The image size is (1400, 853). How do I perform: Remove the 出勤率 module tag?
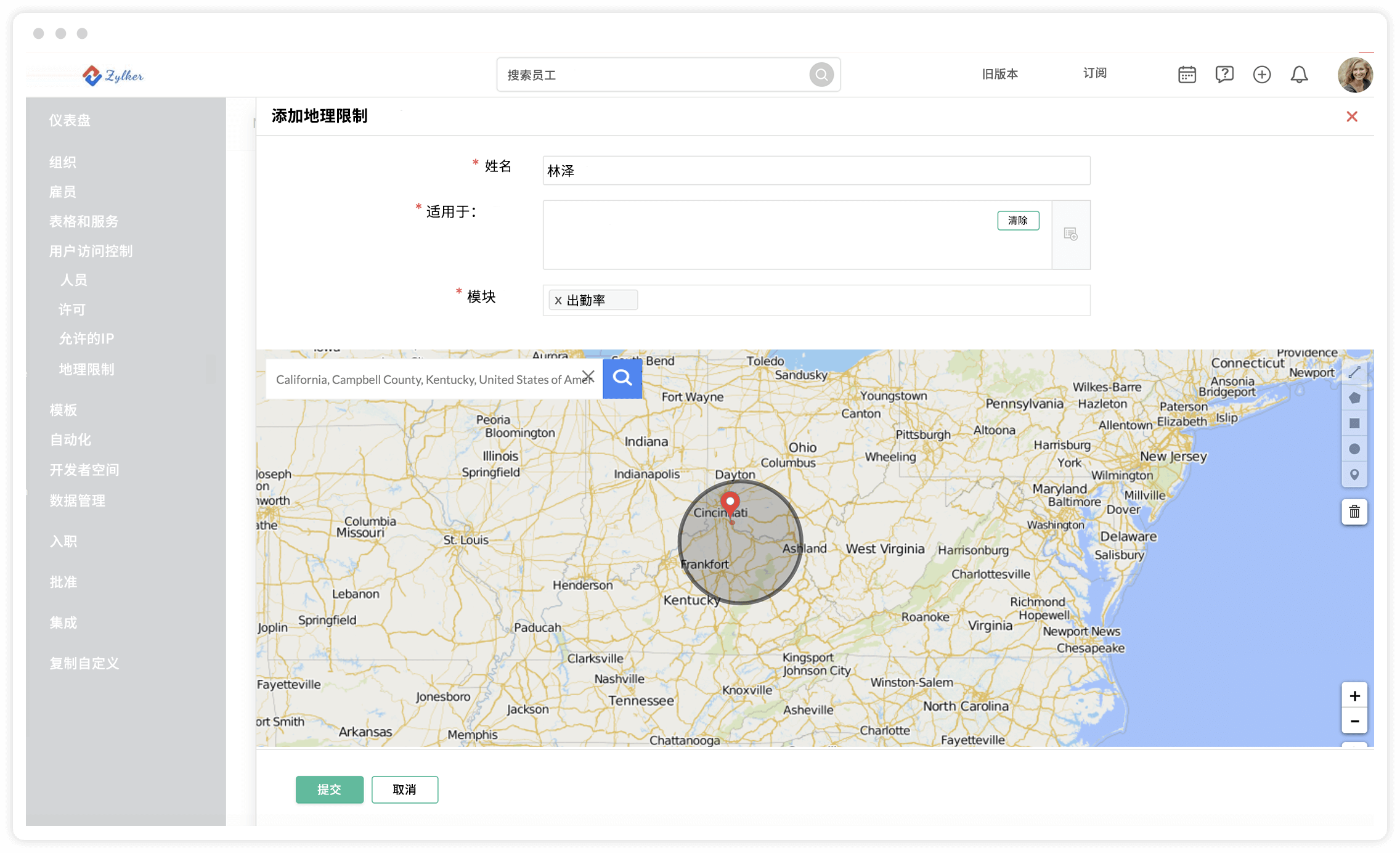(558, 300)
